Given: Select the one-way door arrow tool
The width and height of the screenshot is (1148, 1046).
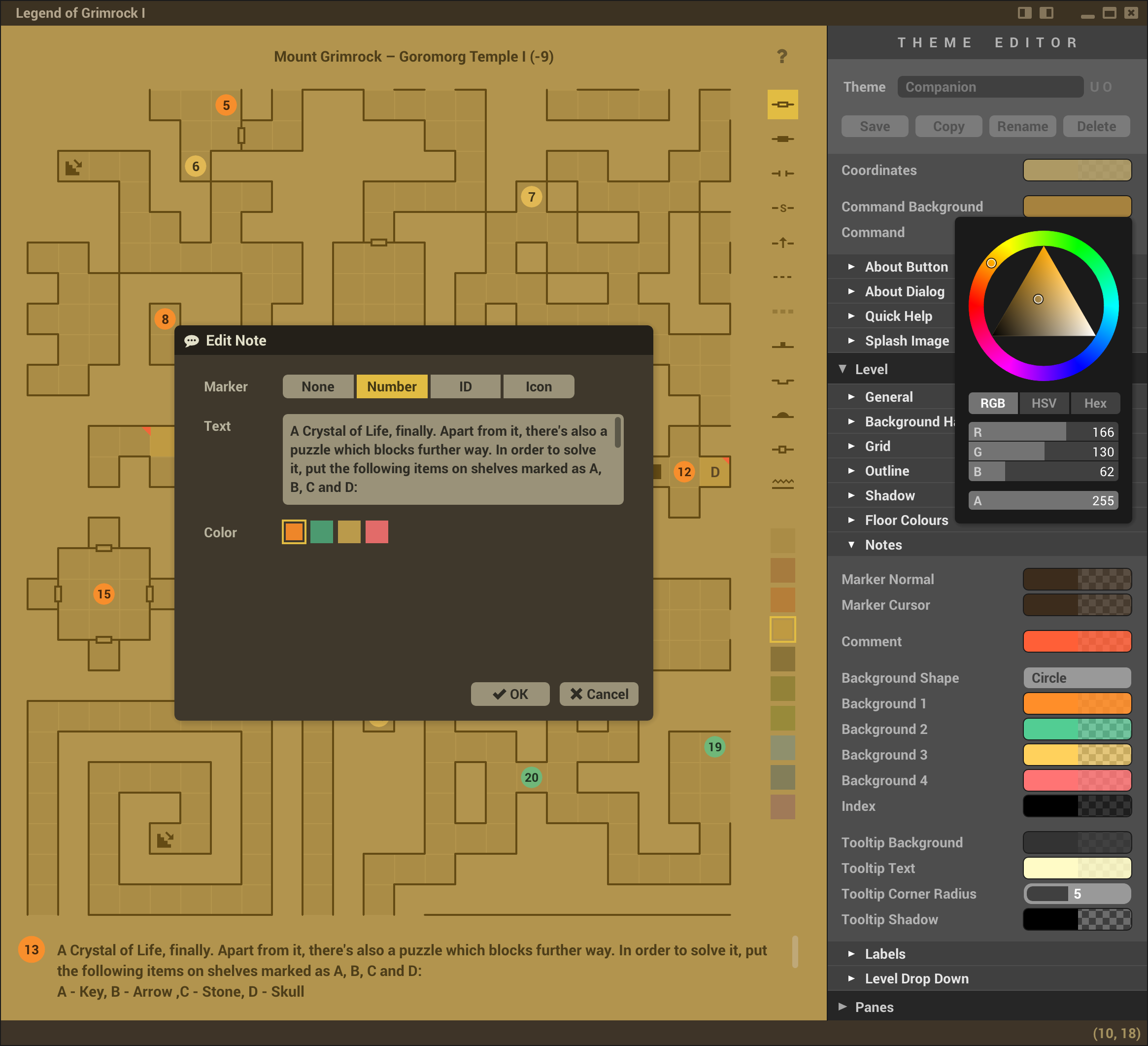Looking at the screenshot, I should tap(782, 243).
